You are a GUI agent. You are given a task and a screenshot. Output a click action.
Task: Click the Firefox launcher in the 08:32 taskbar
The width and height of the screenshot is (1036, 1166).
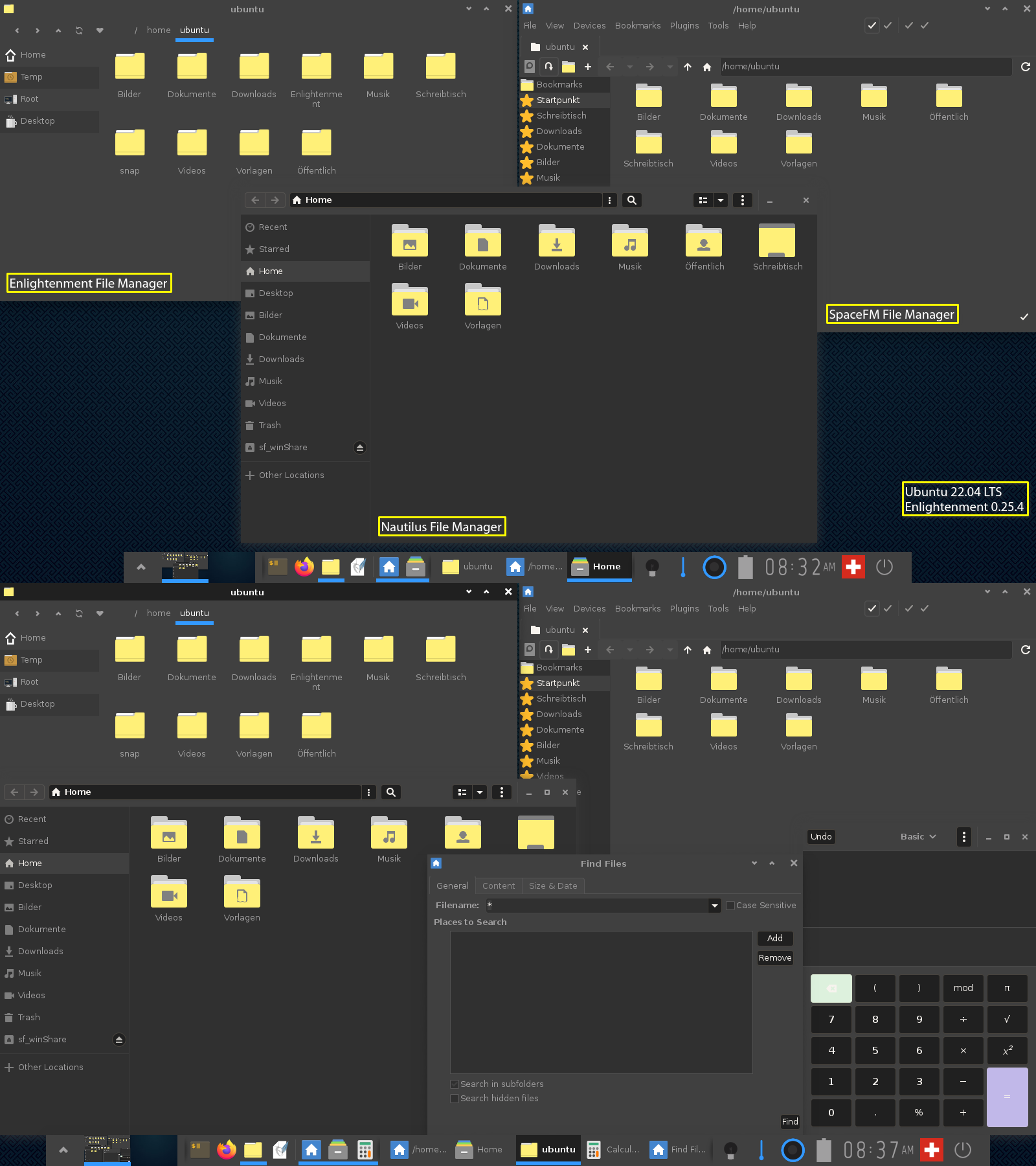(x=304, y=567)
